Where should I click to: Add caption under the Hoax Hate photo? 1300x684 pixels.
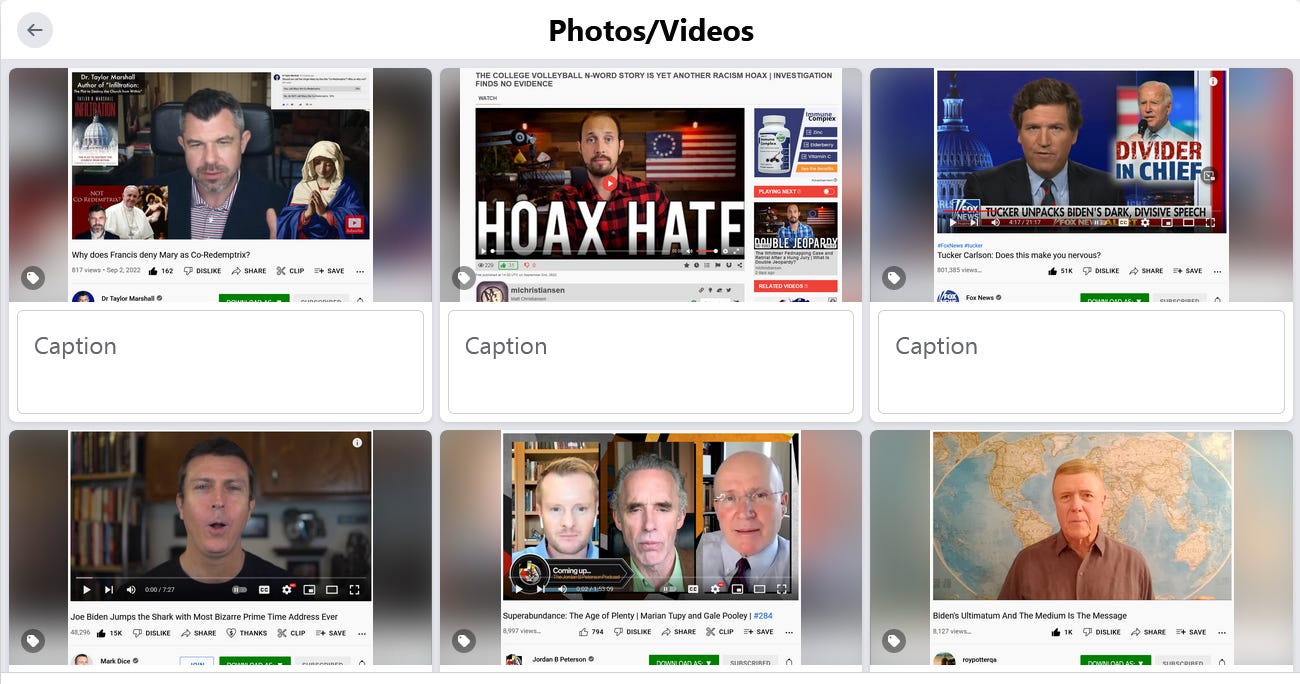pos(651,362)
